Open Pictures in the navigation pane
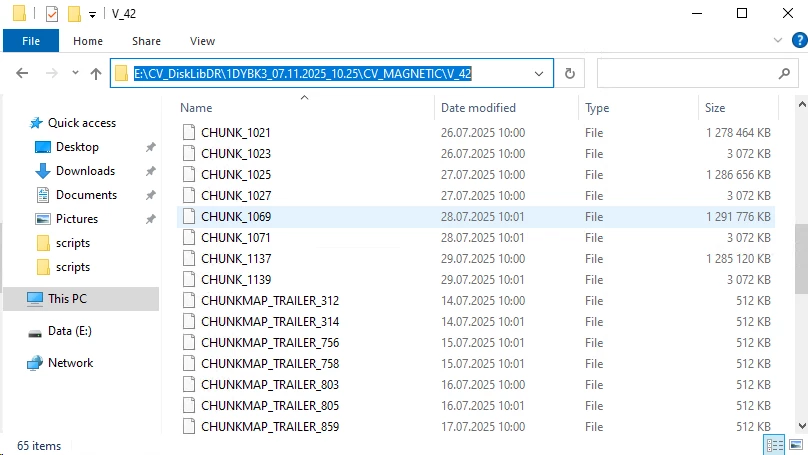The height and width of the screenshot is (455, 808). (x=77, y=218)
